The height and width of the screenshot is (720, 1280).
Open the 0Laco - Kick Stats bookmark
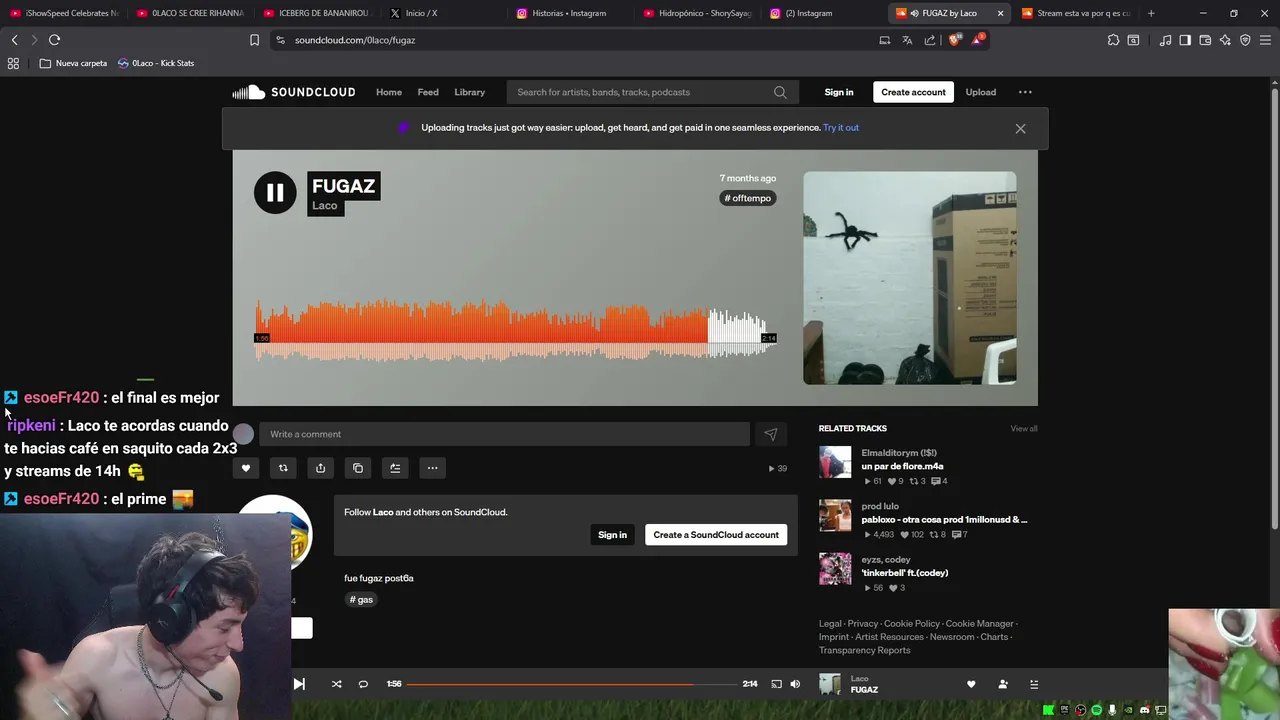(x=156, y=63)
